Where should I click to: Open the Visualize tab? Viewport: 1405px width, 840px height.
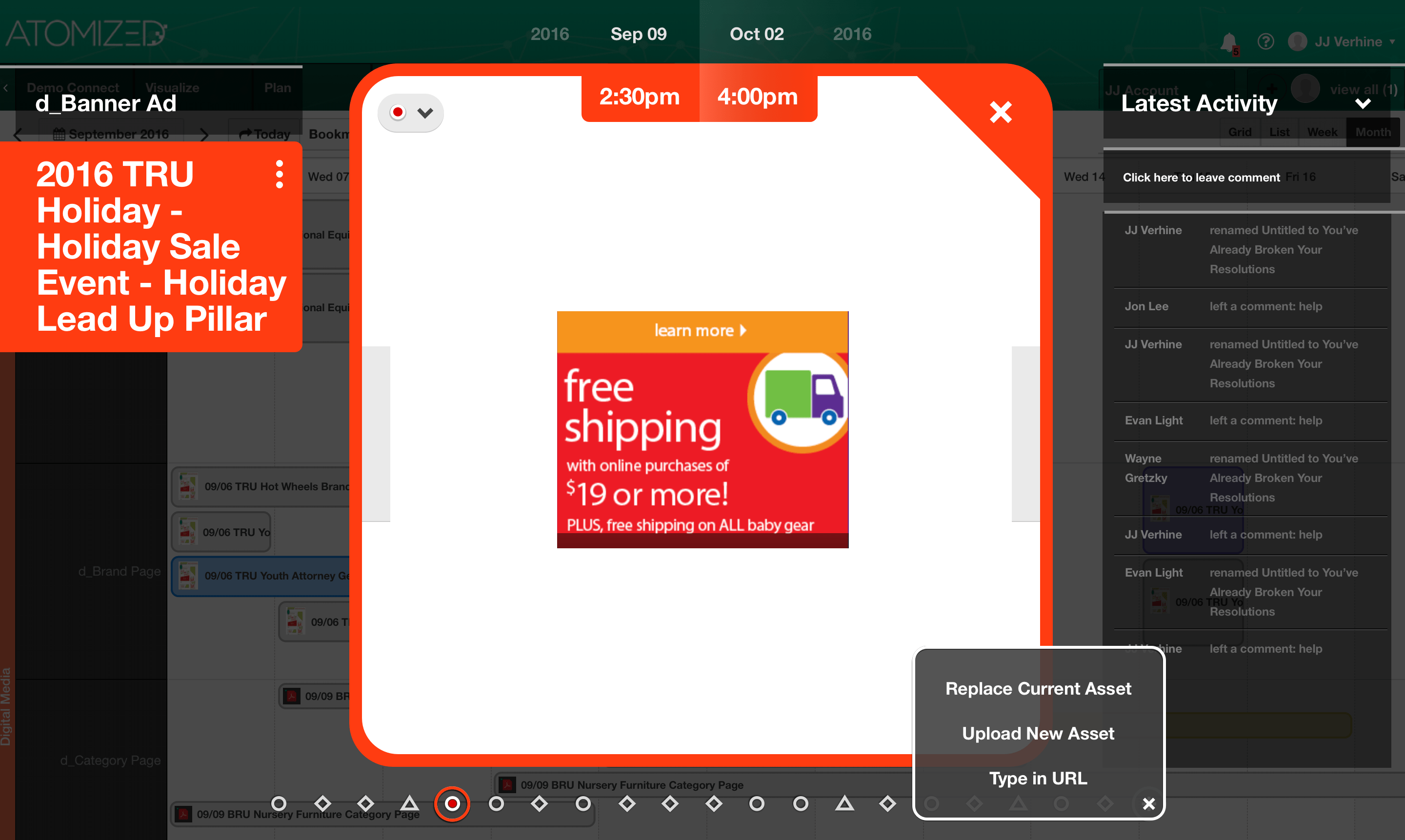[x=172, y=88]
